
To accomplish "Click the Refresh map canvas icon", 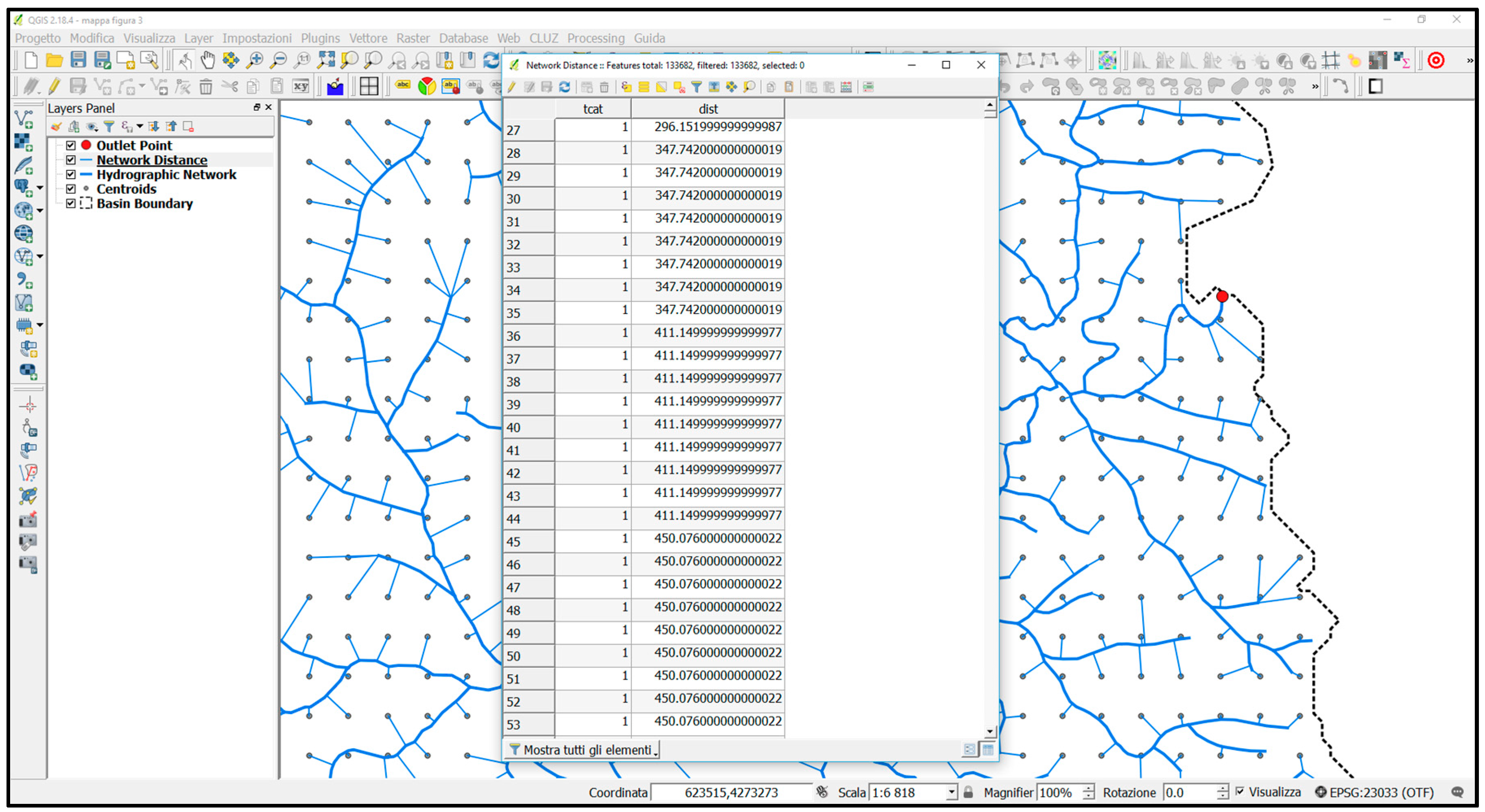I will pyautogui.click(x=491, y=60).
